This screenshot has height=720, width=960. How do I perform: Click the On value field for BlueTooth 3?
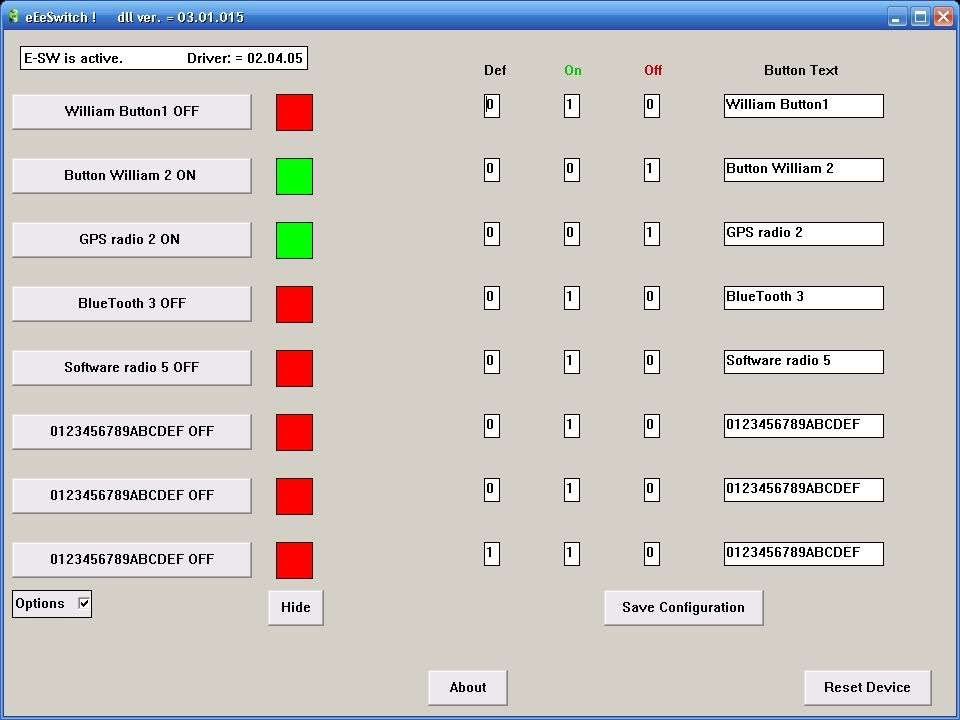pyautogui.click(x=571, y=297)
